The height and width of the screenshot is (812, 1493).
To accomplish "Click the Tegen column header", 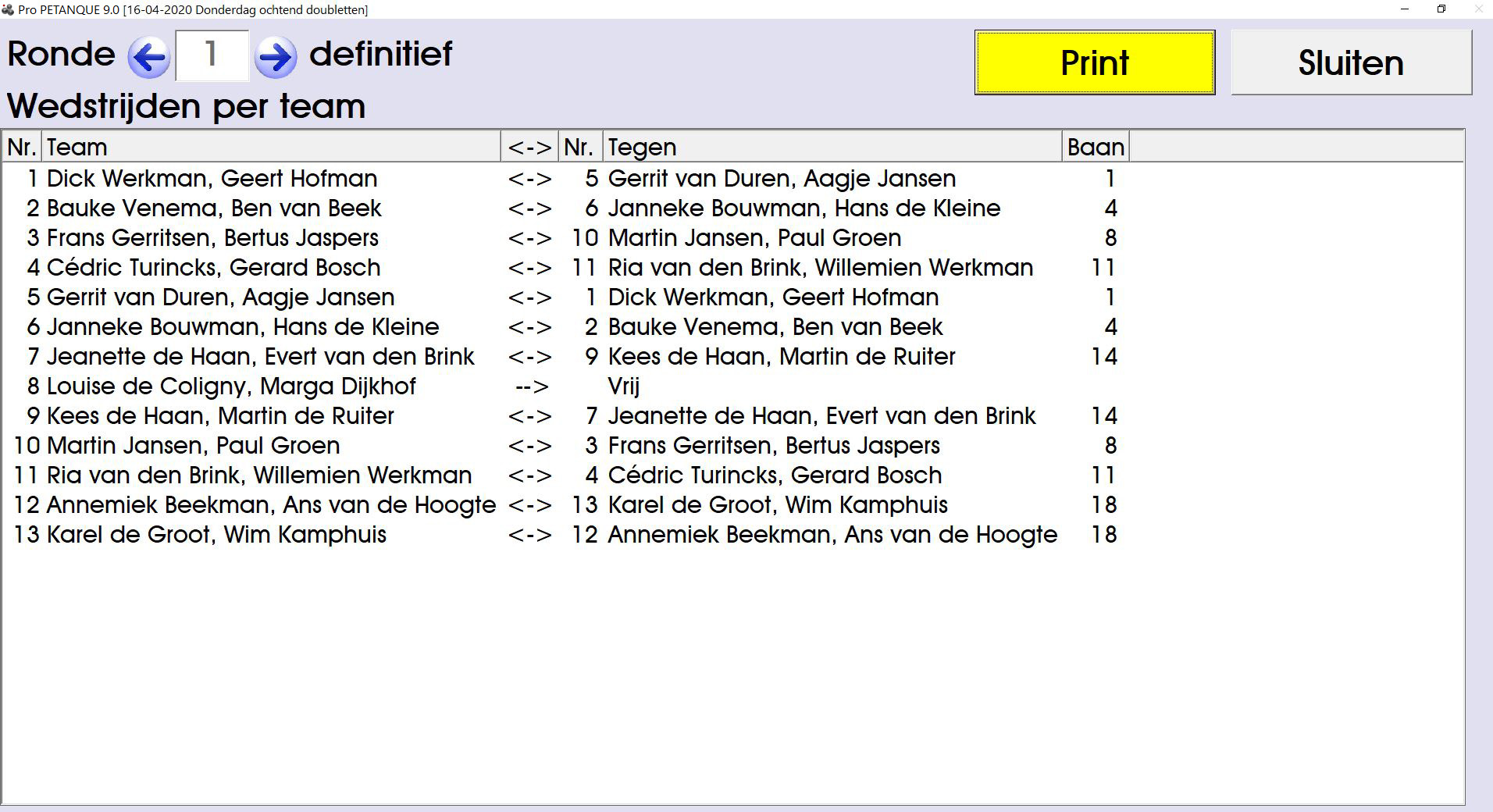I will (831, 147).
